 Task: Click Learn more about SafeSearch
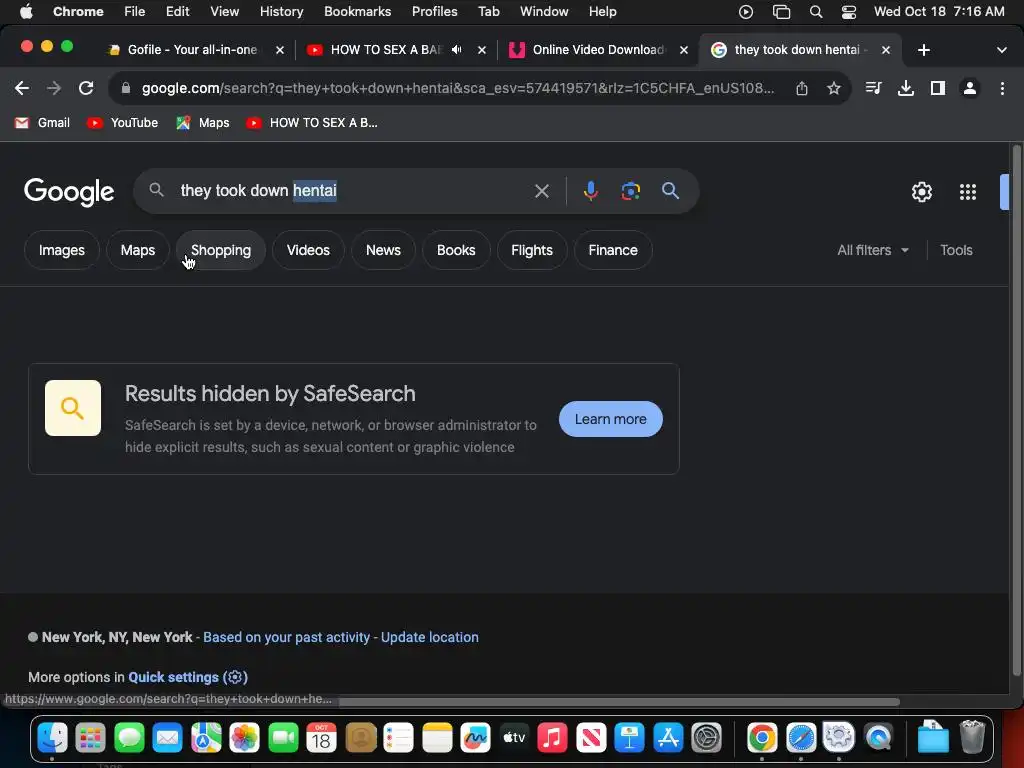coord(611,419)
